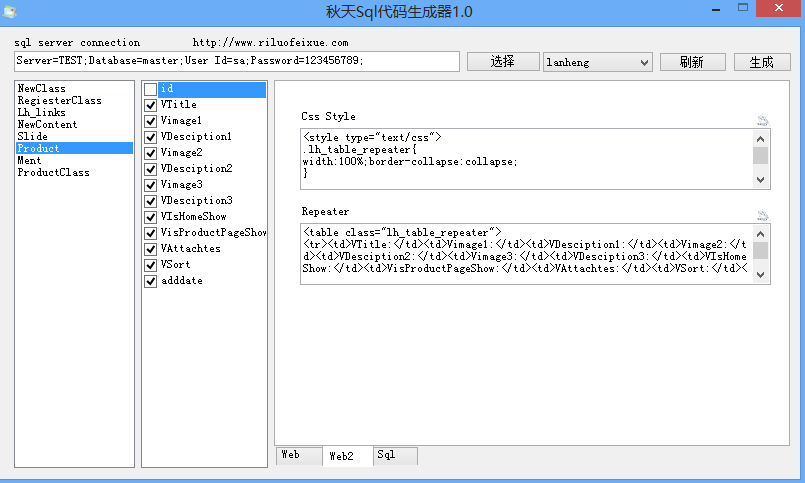Maximize the application window

[743, 8]
